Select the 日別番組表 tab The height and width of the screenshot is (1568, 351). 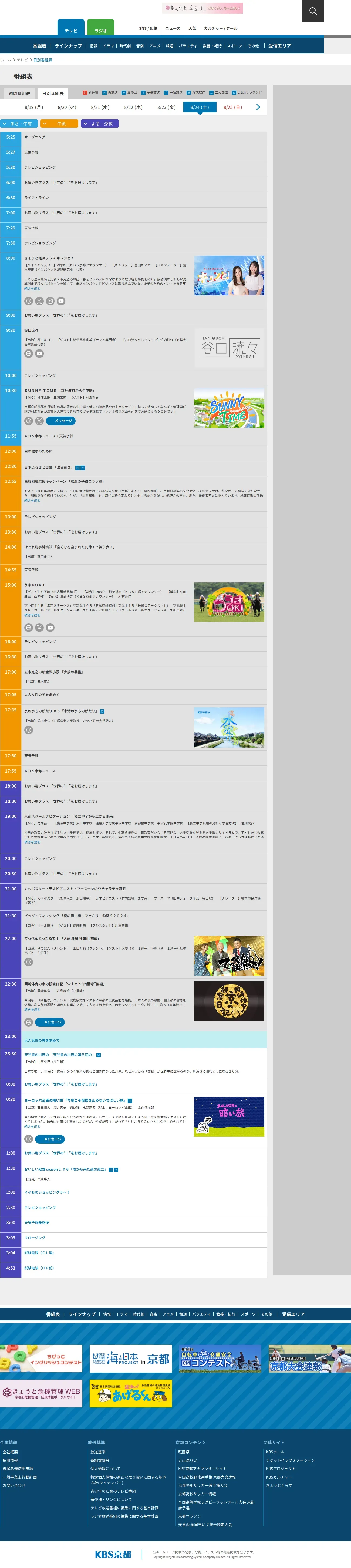coord(53,94)
